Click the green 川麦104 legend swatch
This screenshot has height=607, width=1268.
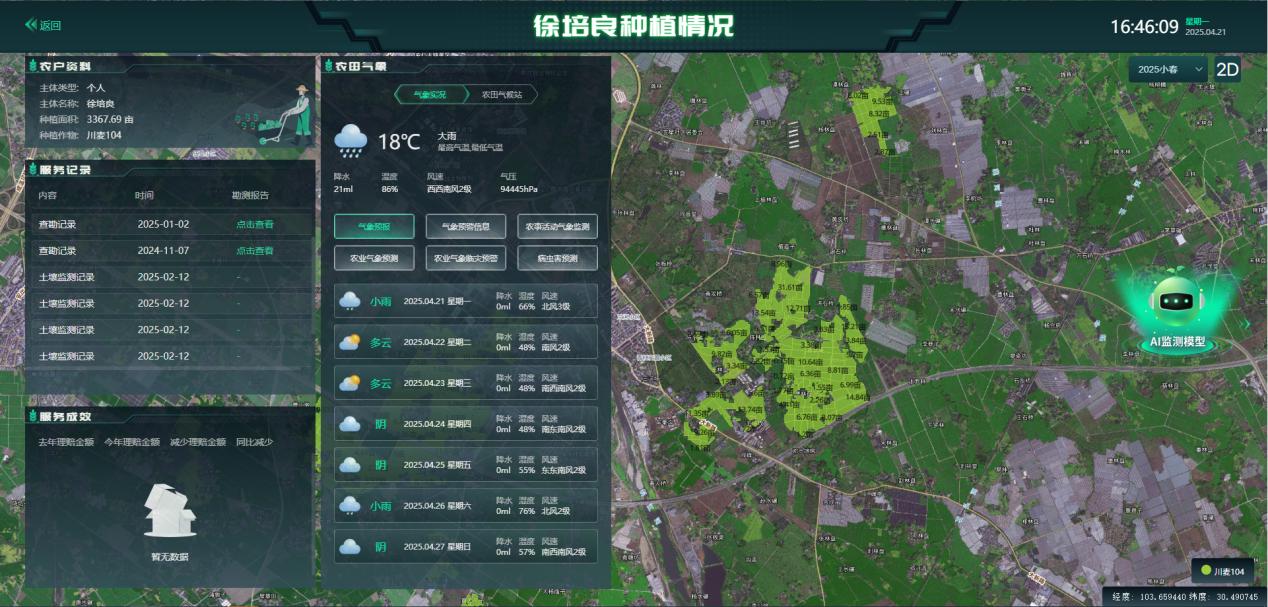point(1206,571)
